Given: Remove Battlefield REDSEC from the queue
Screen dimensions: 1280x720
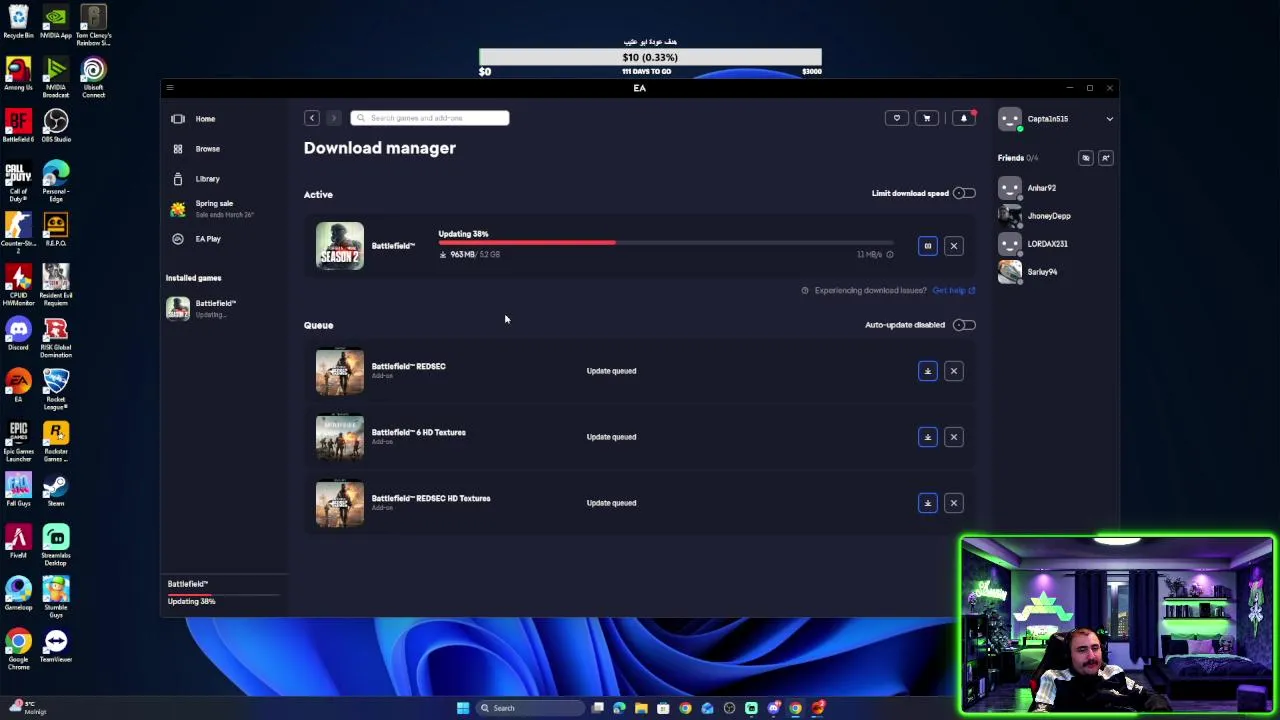Looking at the screenshot, I should point(953,371).
